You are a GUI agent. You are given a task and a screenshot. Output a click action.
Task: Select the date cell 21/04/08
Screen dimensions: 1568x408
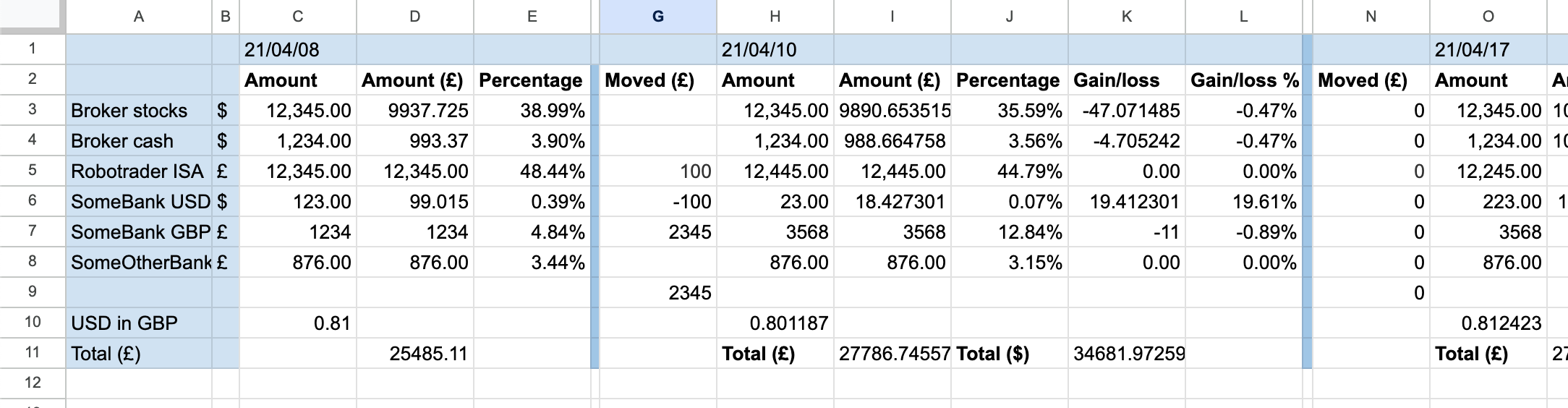[298, 50]
